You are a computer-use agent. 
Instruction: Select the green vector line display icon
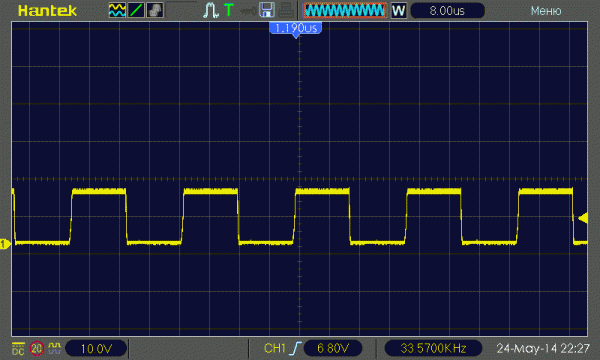tap(136, 10)
